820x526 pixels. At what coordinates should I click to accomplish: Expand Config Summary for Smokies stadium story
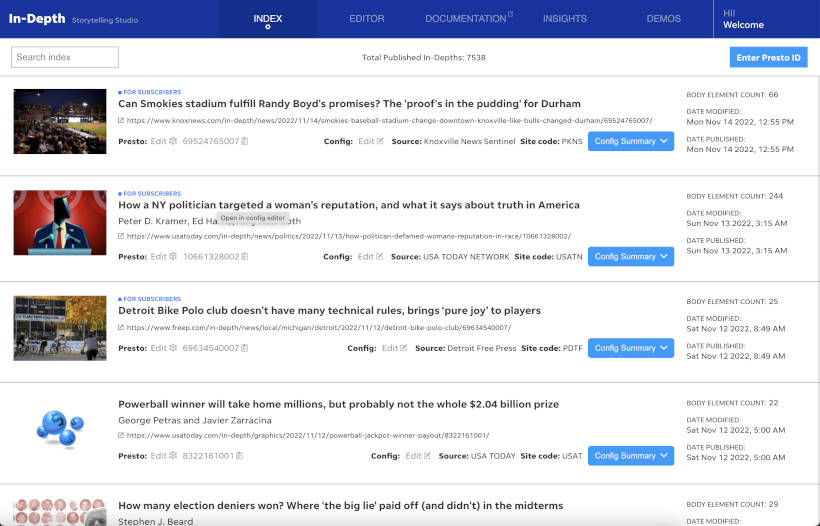(631, 141)
